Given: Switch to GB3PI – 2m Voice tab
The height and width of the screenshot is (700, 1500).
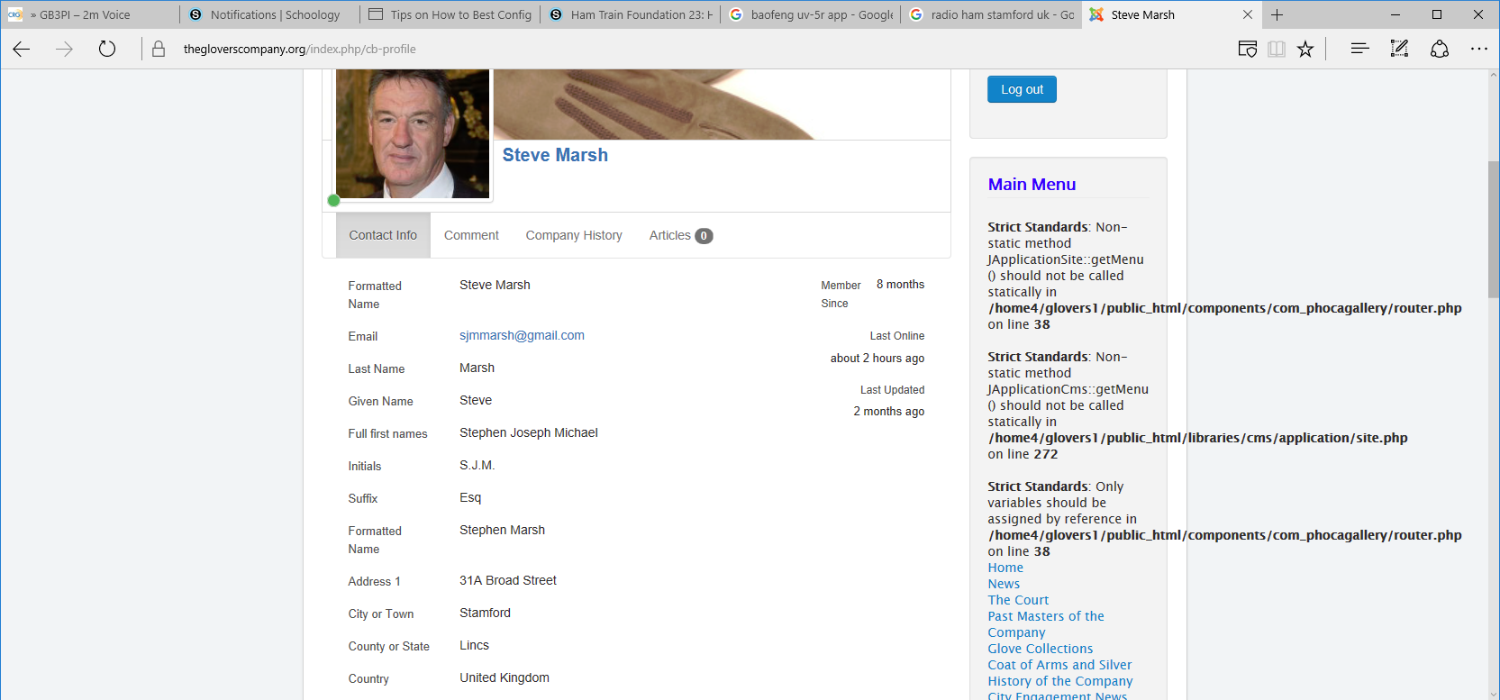Looking at the screenshot, I should (90, 15).
